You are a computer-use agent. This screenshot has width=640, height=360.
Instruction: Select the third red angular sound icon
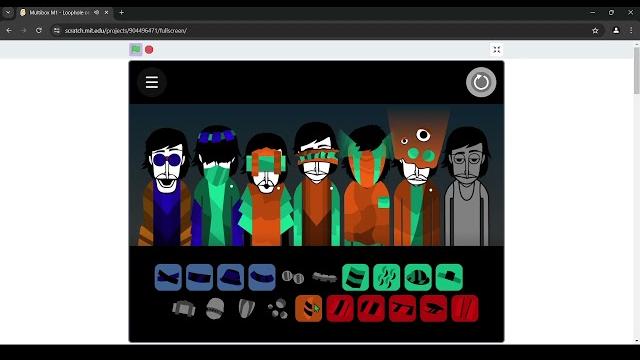[402, 309]
